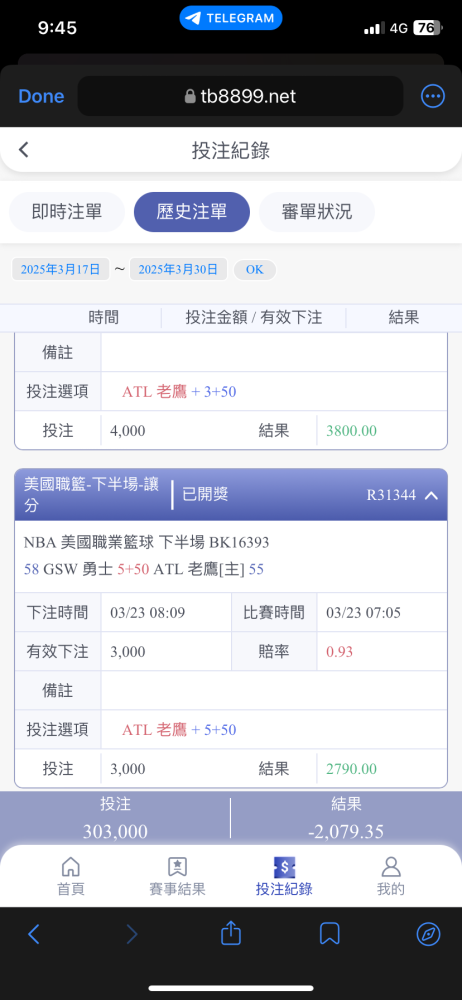The height and width of the screenshot is (1000, 462).
Task: Tap the tb8899.net address bar
Action: coord(241,96)
